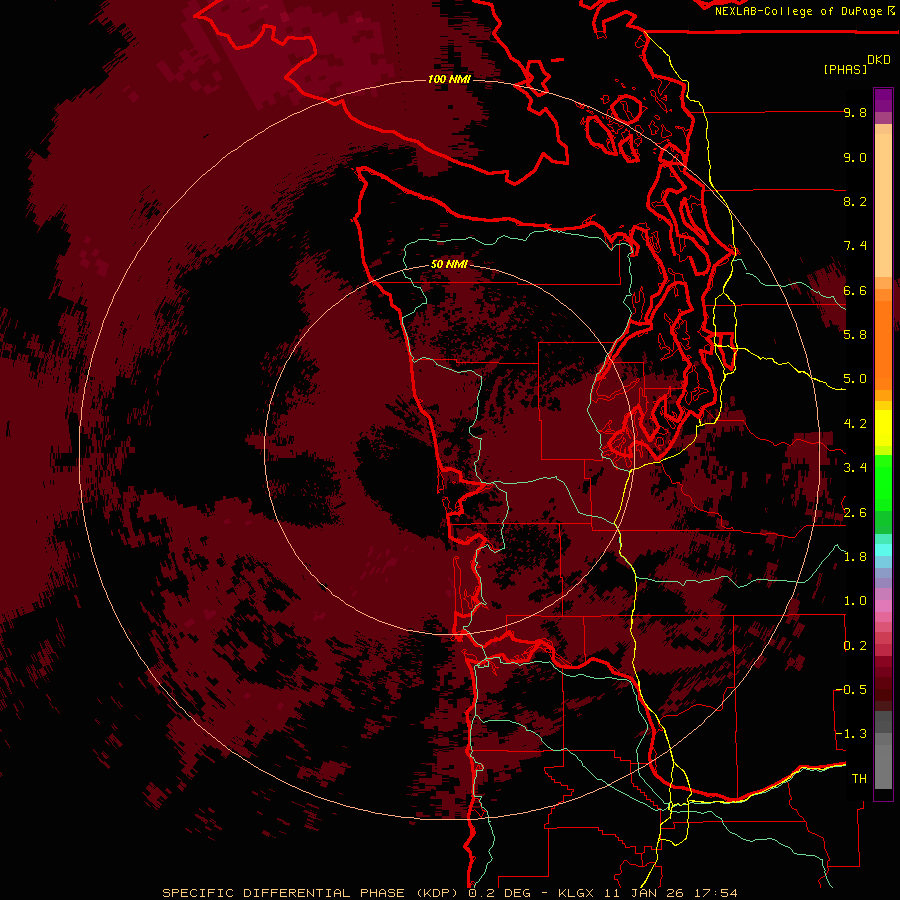Select the -1.3 scale value
Screen dimensions: 900x900
(851, 734)
